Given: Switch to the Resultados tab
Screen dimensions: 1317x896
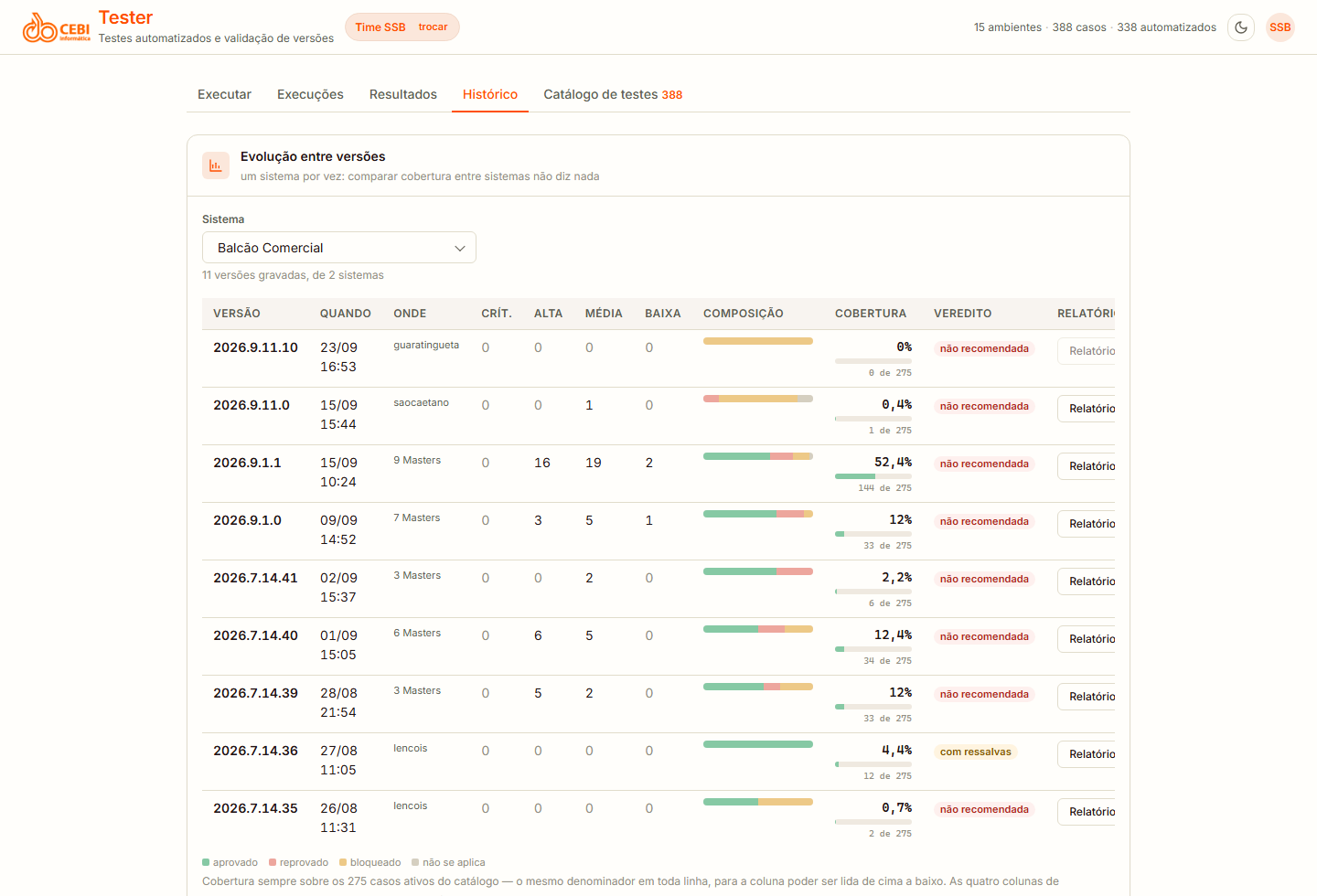Looking at the screenshot, I should (x=403, y=94).
